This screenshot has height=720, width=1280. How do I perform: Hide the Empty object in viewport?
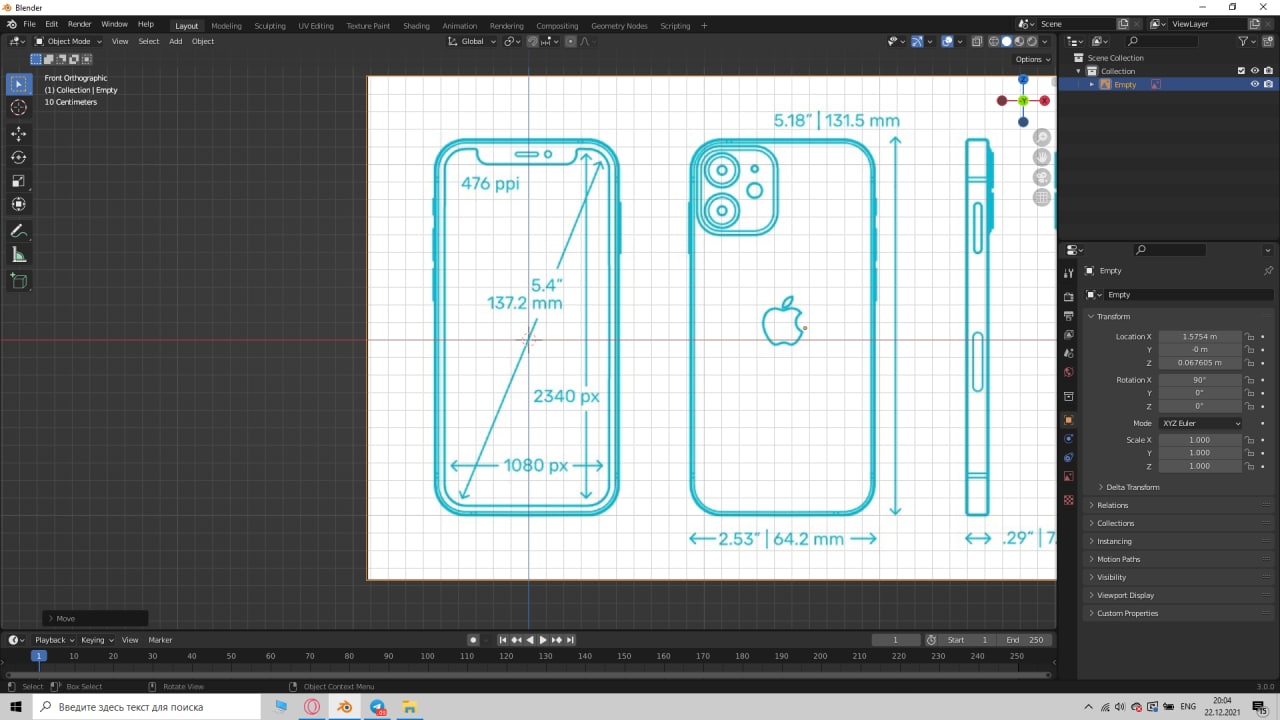pyautogui.click(x=1254, y=84)
